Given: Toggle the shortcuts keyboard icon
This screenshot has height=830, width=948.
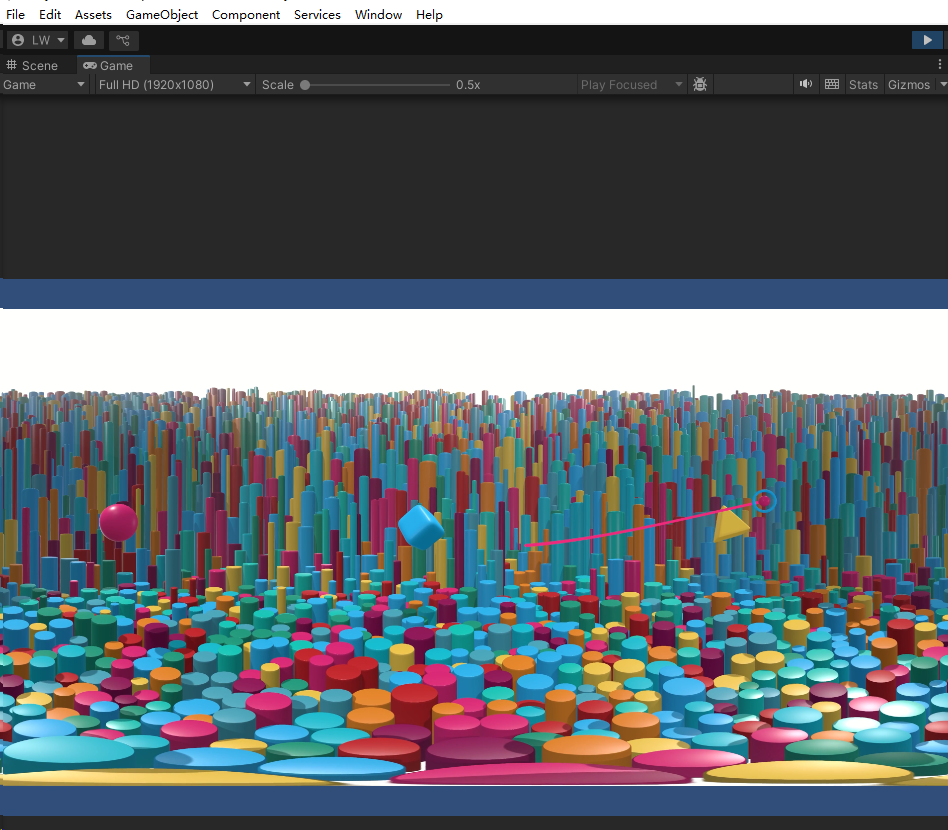Looking at the screenshot, I should [x=832, y=84].
